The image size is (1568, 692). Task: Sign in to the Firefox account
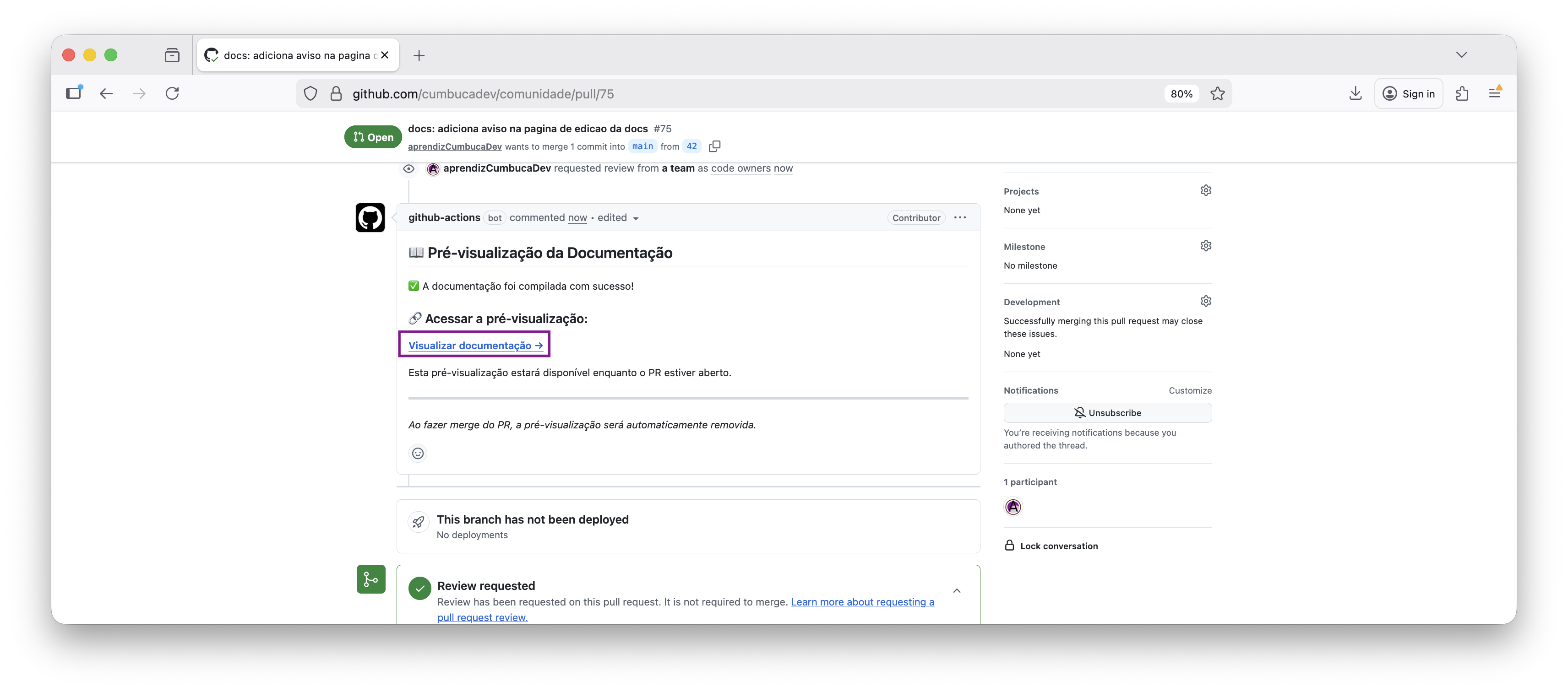pyautogui.click(x=1409, y=94)
